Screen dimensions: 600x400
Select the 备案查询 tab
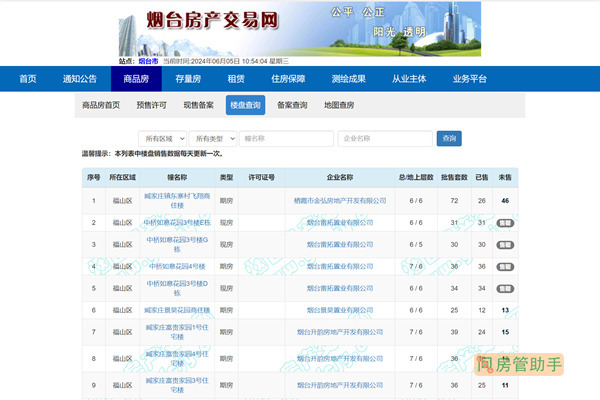tap(292, 105)
